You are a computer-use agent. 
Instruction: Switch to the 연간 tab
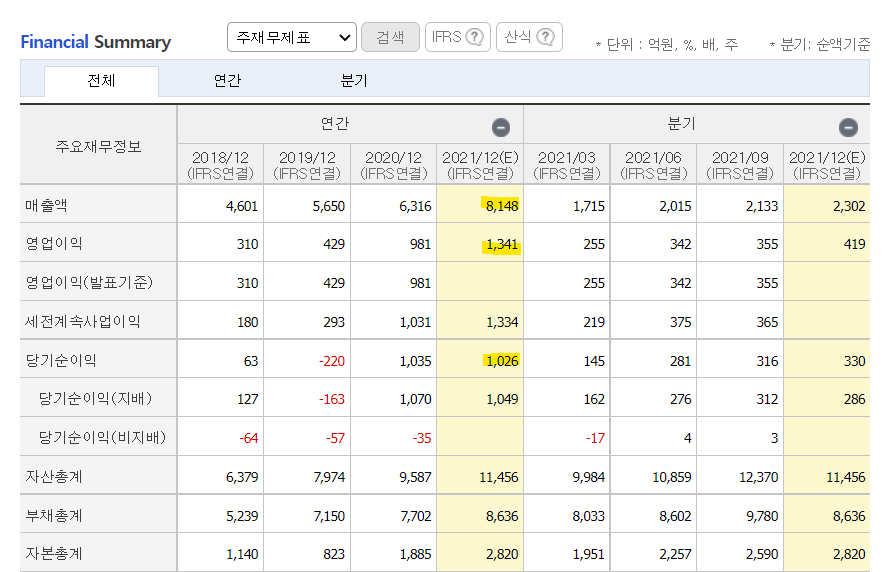coord(227,81)
